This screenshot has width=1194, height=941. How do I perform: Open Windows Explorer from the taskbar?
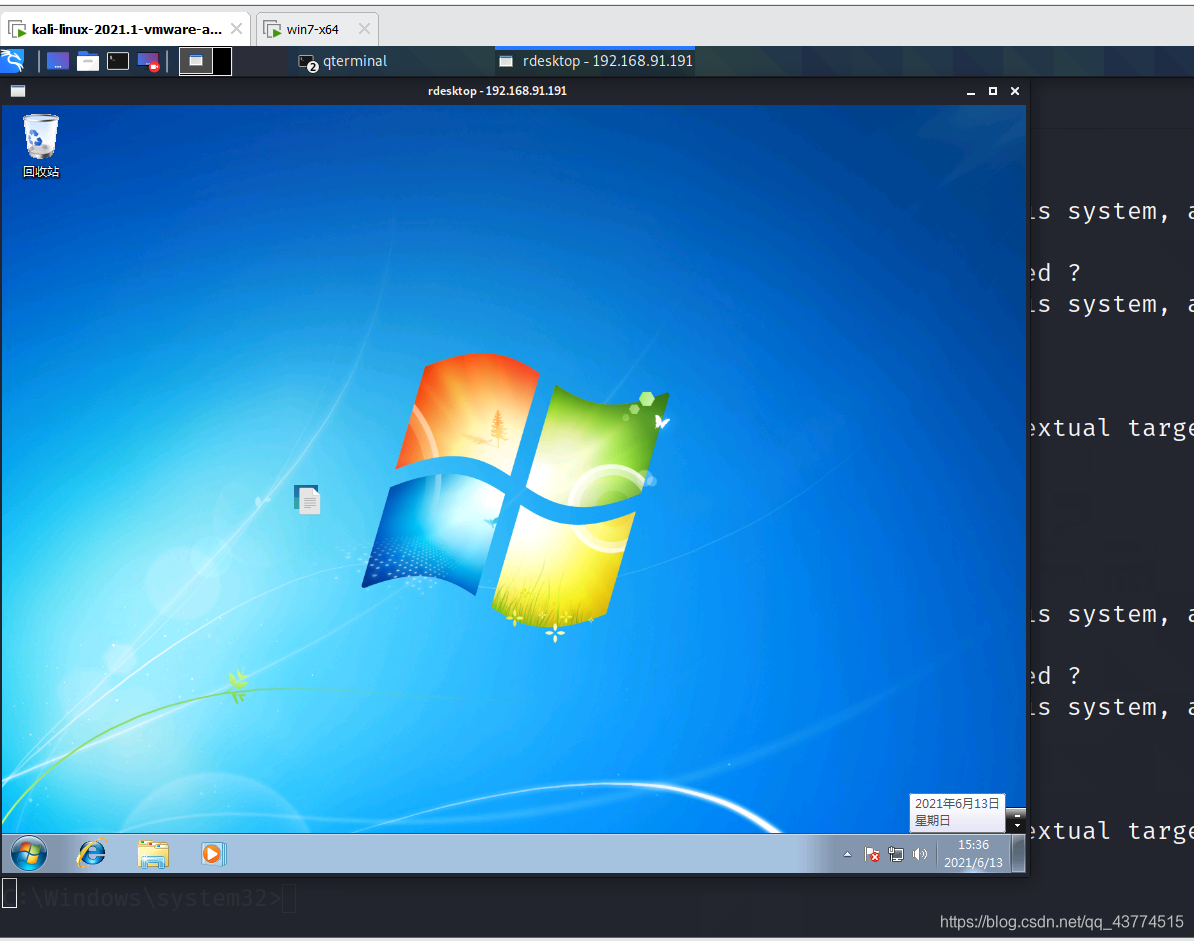click(153, 854)
